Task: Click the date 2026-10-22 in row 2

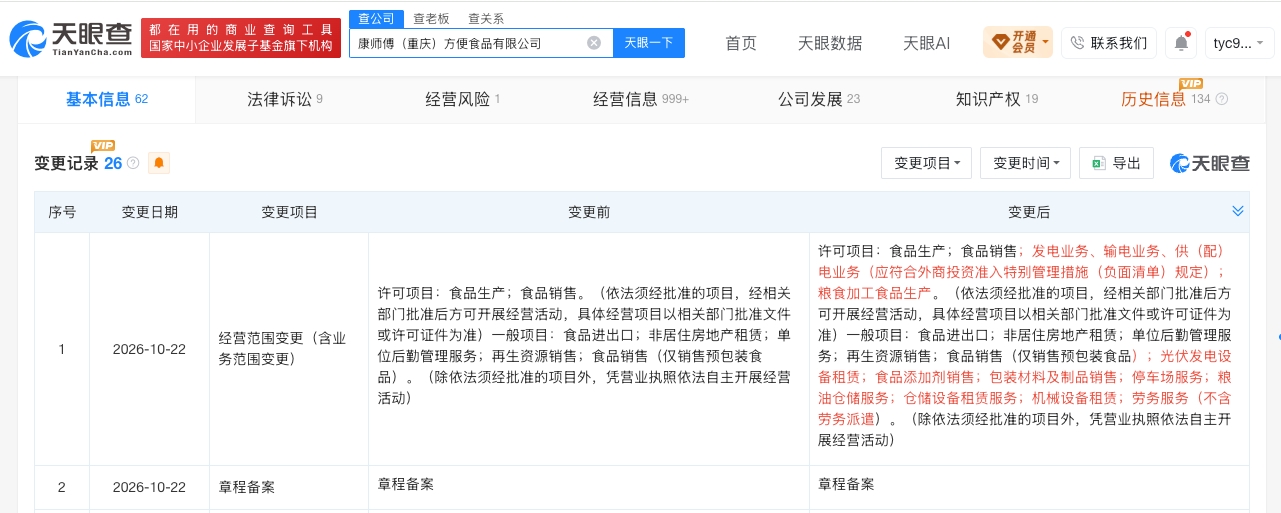Action: pyautogui.click(x=150, y=487)
